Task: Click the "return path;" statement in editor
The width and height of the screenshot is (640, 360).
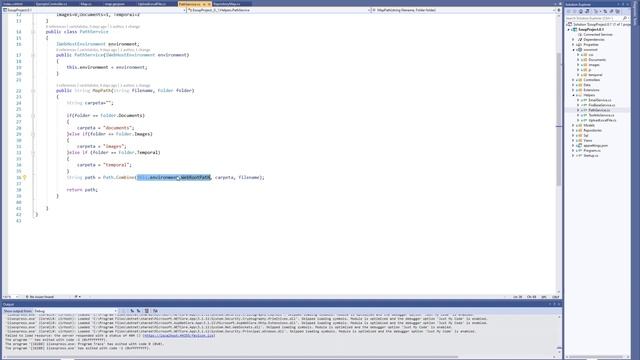Action: (82, 190)
